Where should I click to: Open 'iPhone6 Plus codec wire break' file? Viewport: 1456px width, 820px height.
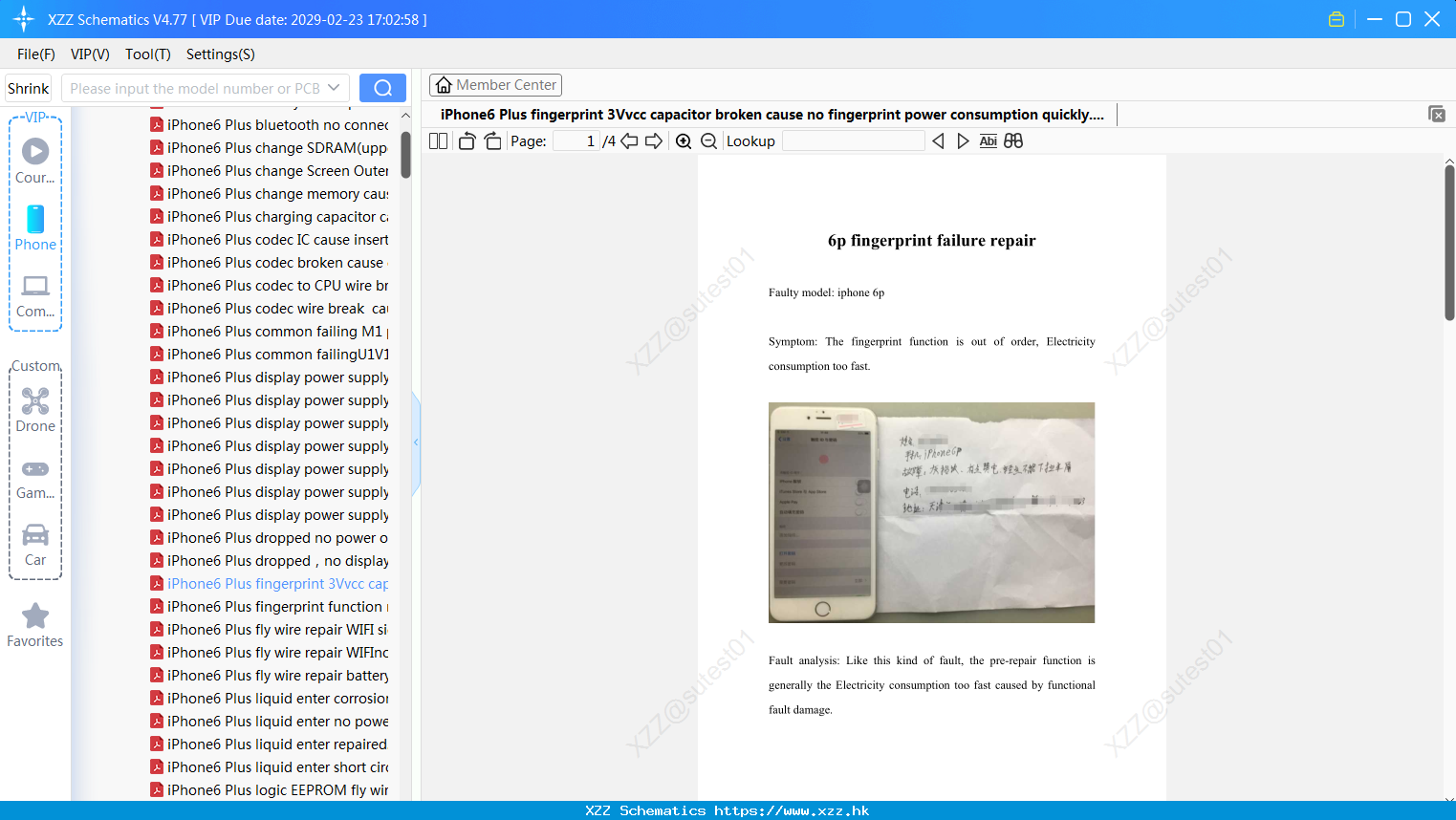tap(269, 309)
